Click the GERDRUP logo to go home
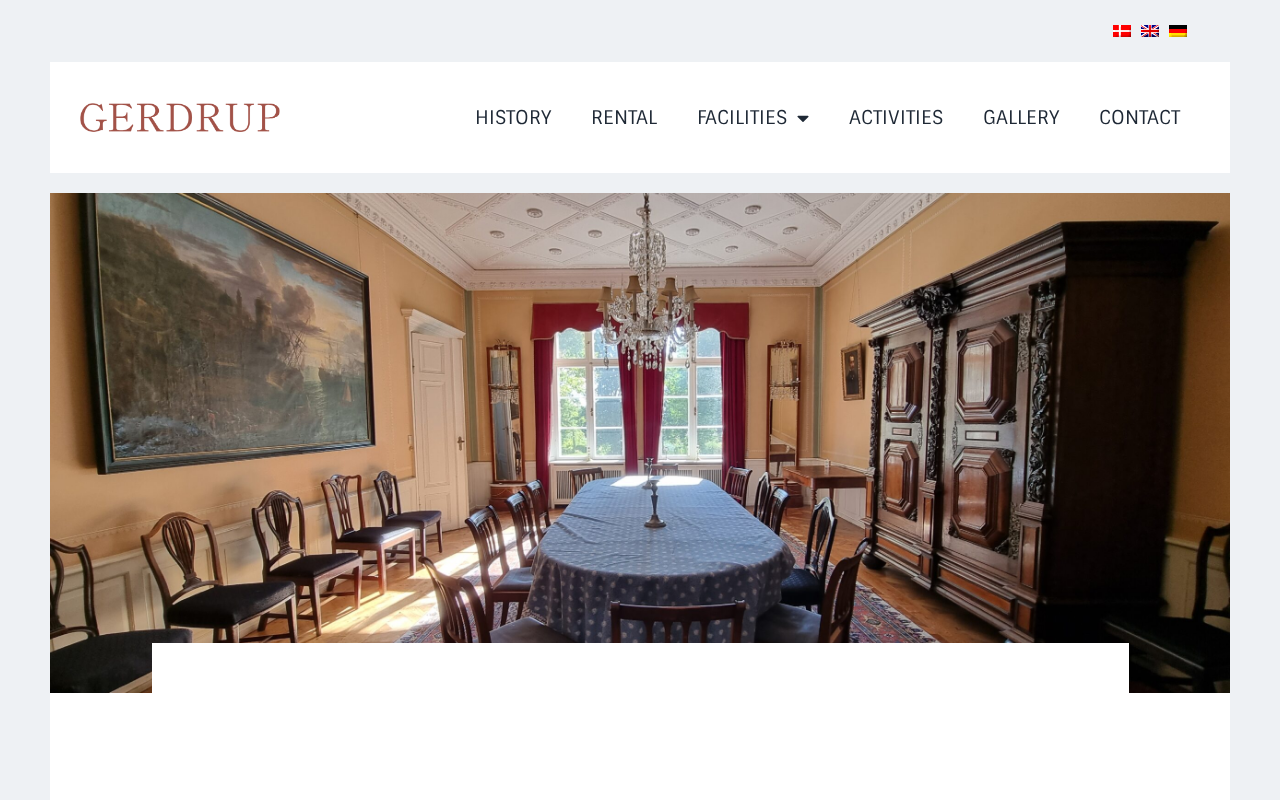Viewport: 1280px width, 800px height. [x=180, y=118]
